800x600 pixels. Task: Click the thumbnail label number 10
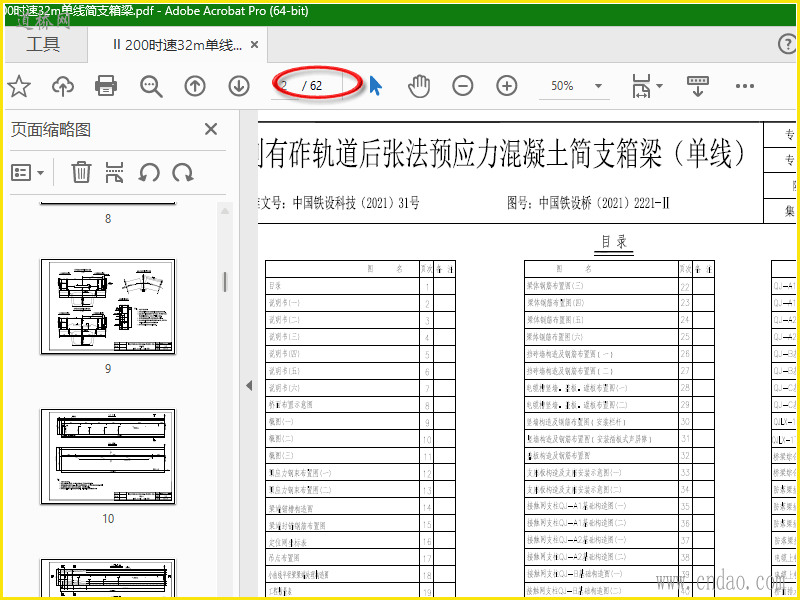point(108,518)
